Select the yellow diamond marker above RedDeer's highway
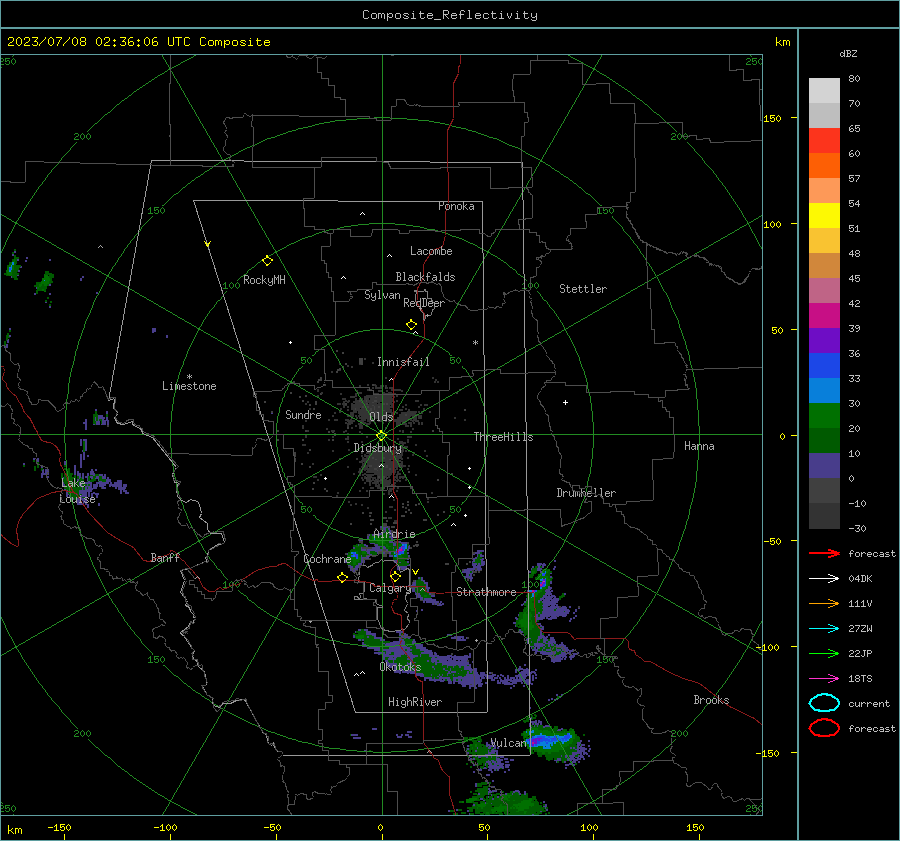 click(x=412, y=325)
